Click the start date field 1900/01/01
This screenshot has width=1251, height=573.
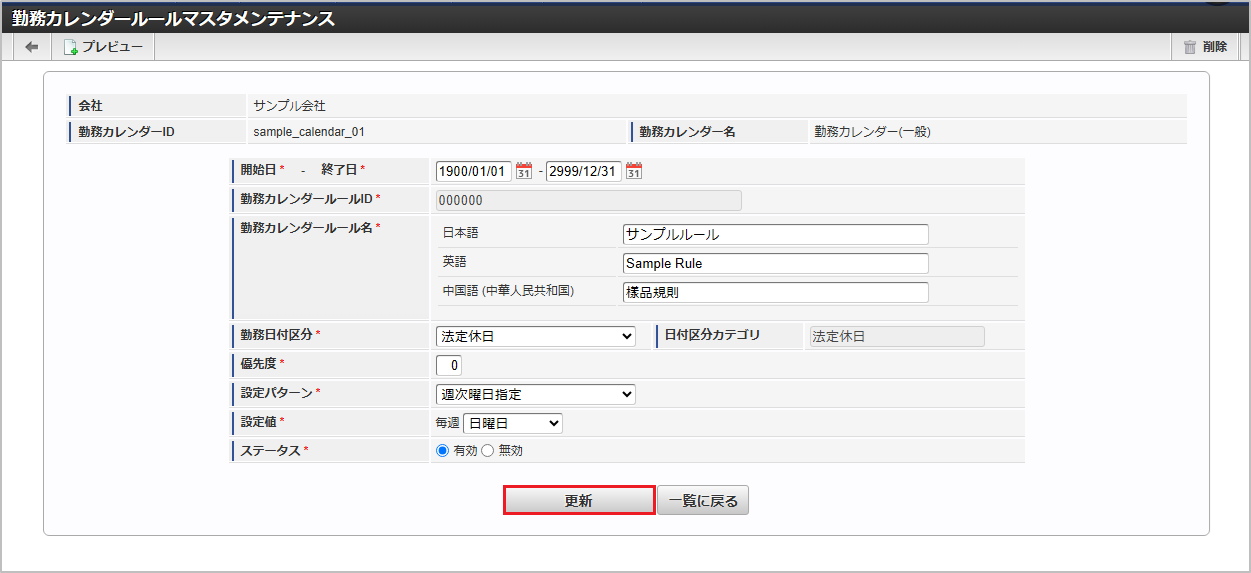coord(474,171)
